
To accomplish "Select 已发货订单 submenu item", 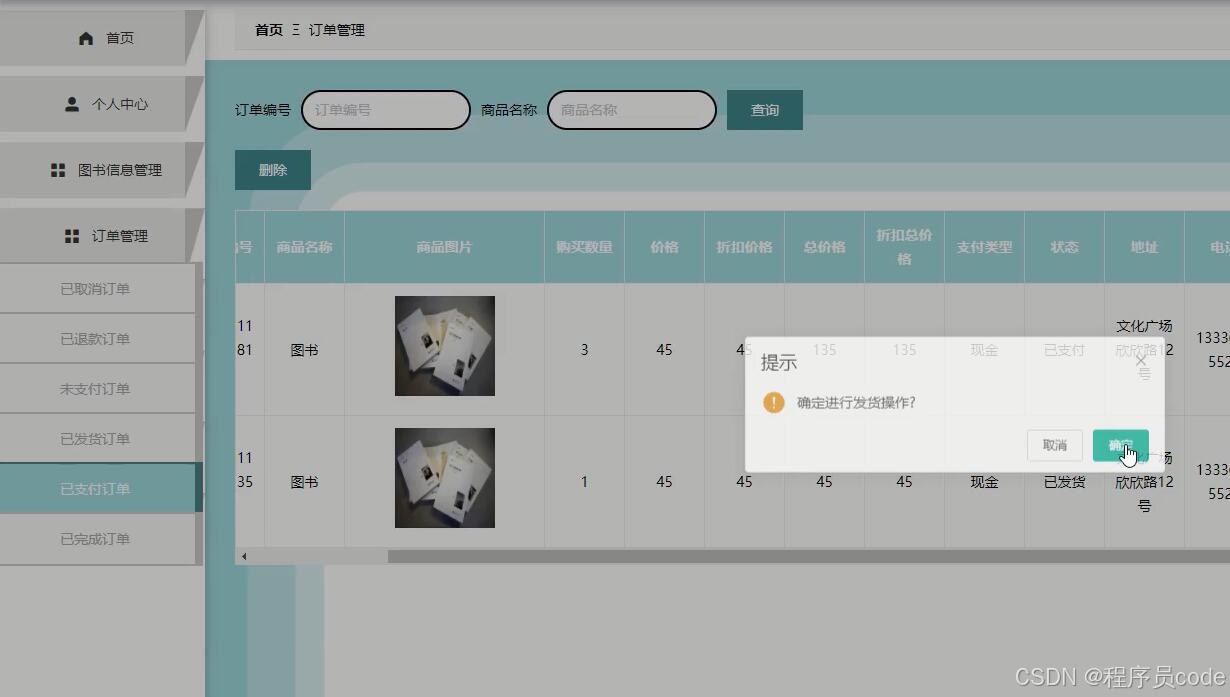I will tap(97, 439).
